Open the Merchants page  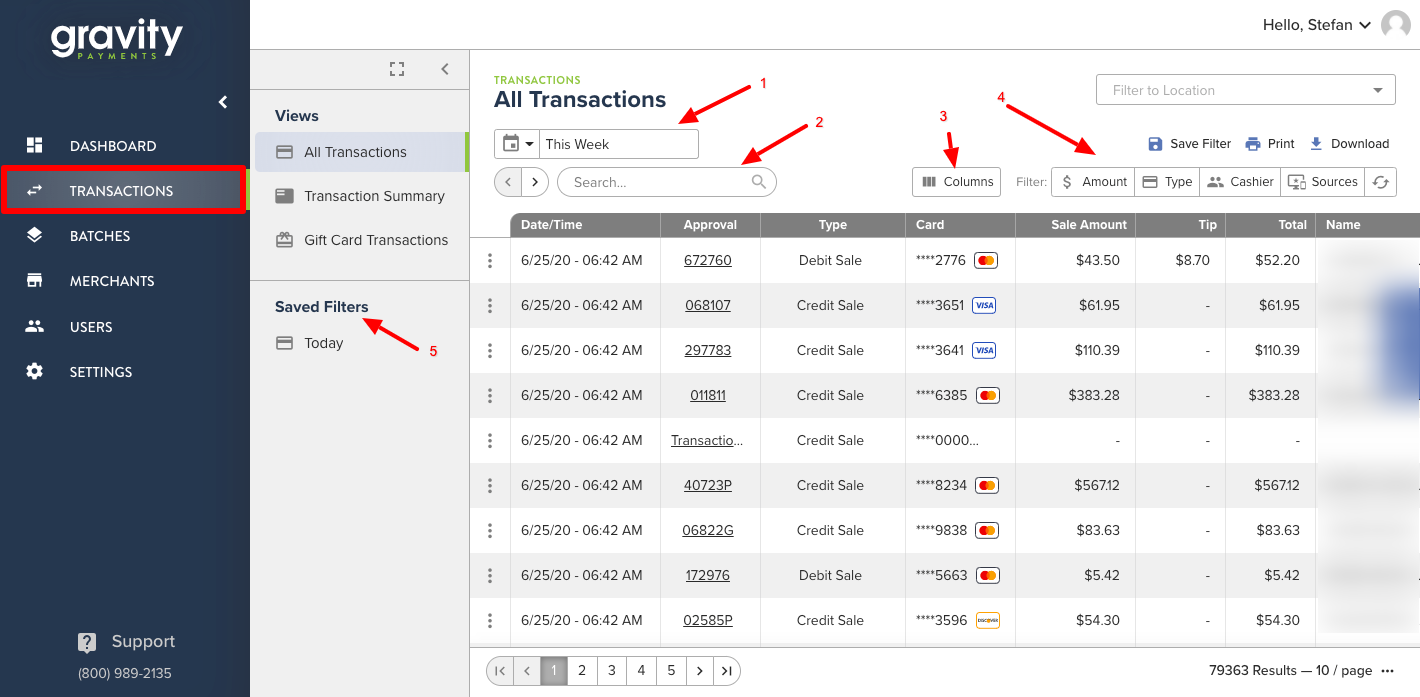(113, 281)
